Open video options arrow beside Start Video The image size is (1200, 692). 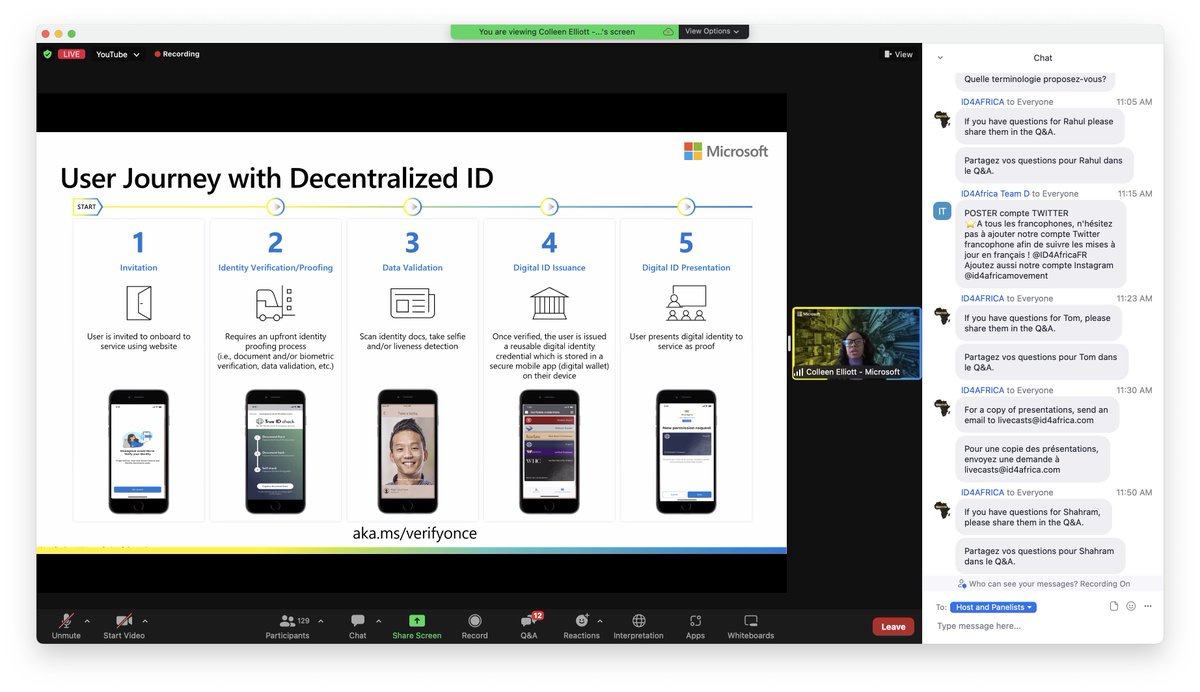[145, 621]
